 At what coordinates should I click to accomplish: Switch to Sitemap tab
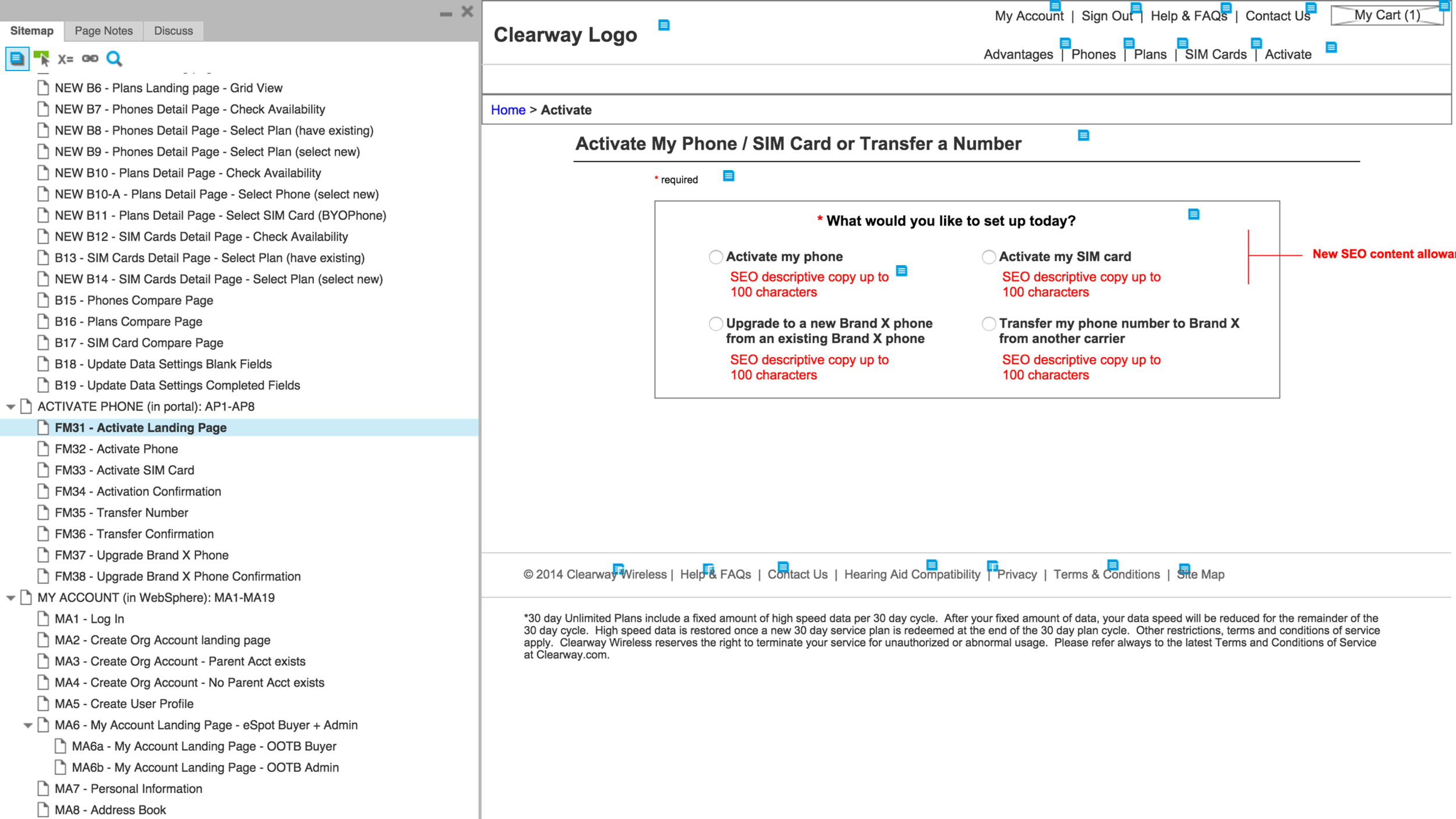[x=32, y=31]
